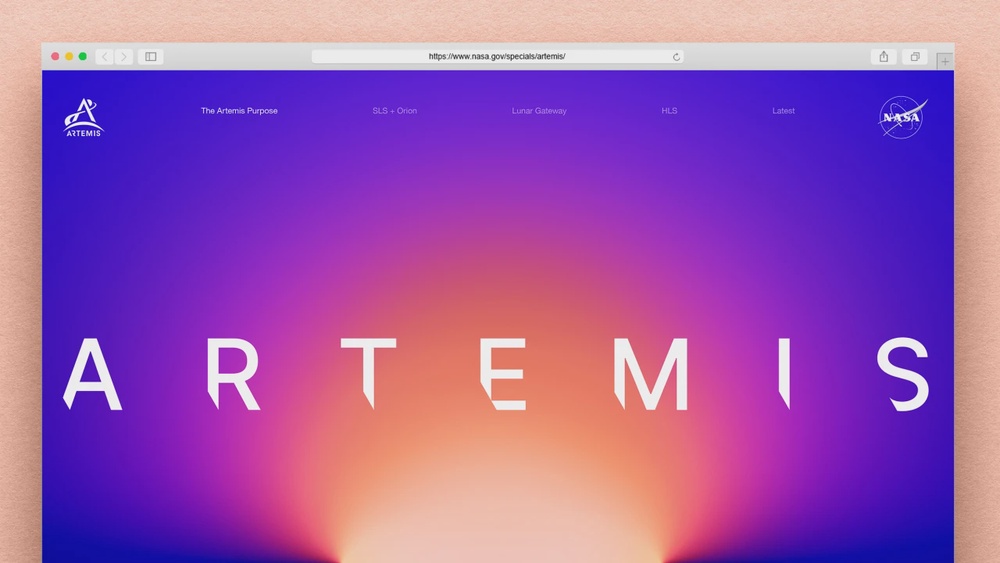The height and width of the screenshot is (563, 1000).
Task: Navigate to the SLS + Orion section
Action: tap(394, 111)
